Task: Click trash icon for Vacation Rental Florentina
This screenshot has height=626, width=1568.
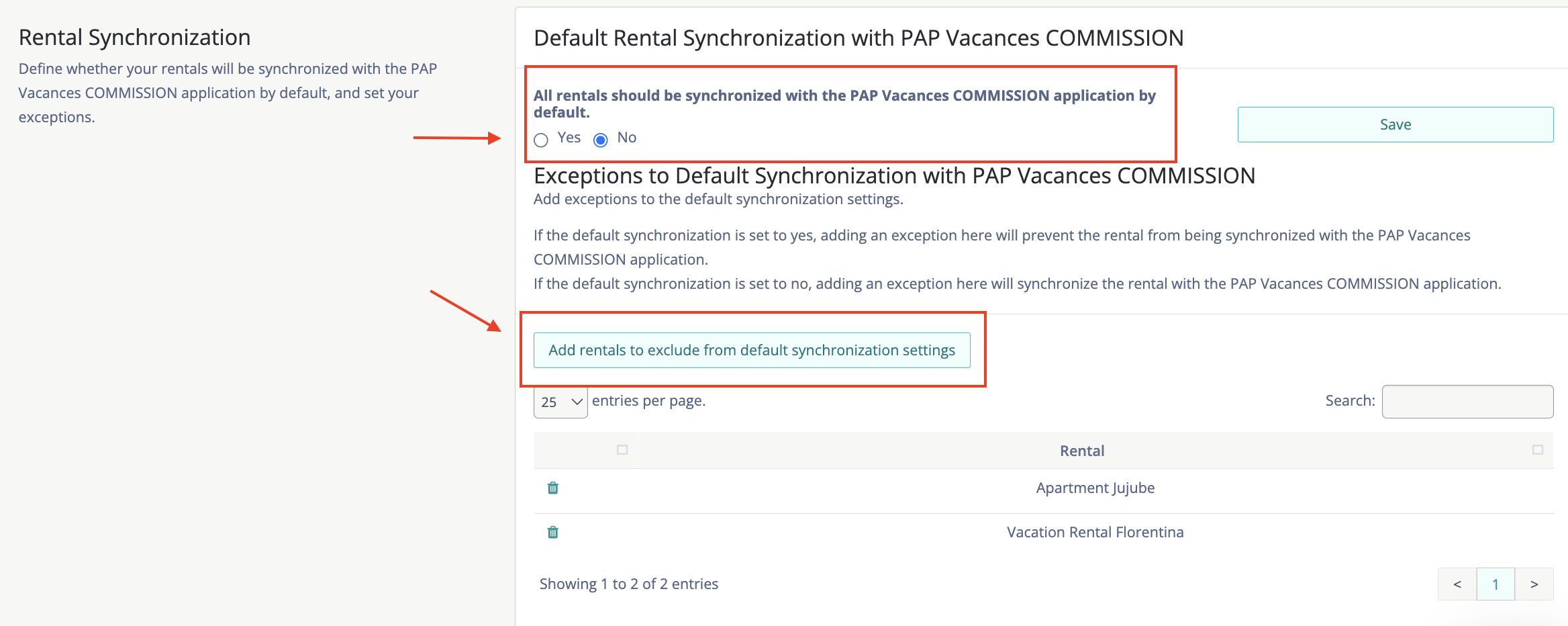Action: pos(553,533)
